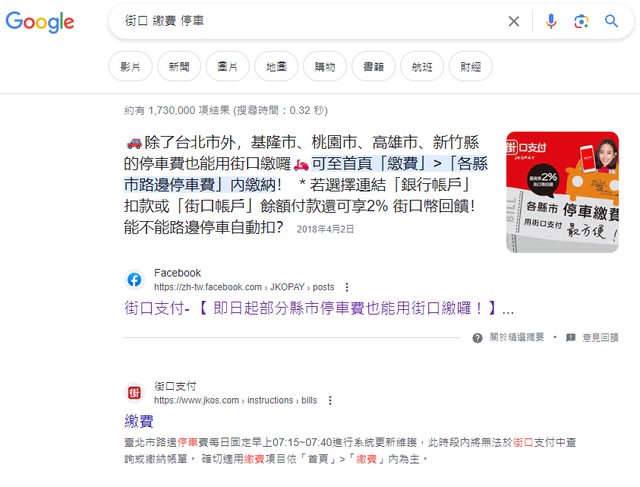
Task: Open more options for jkos.com result
Action: 330,400
